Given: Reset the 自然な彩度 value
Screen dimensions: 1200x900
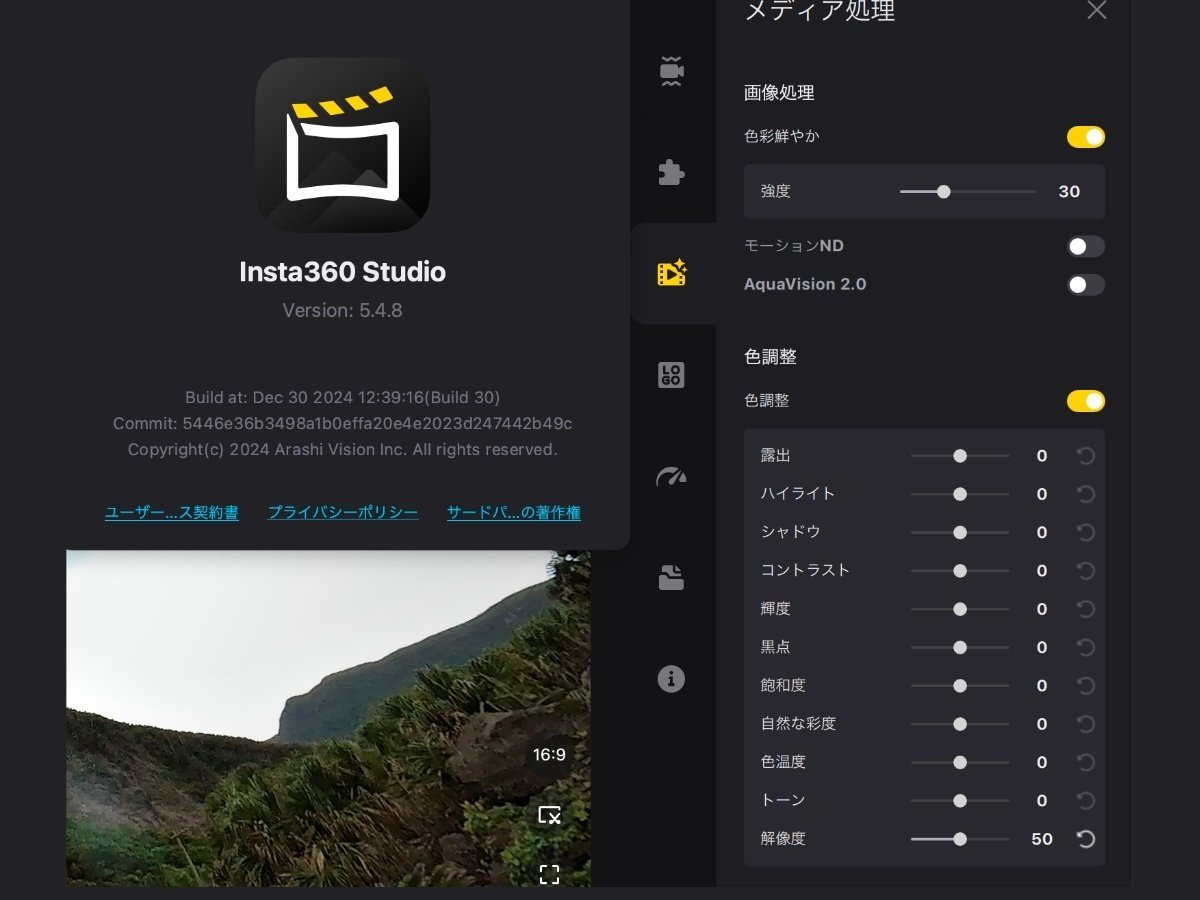Looking at the screenshot, I should pos(1086,724).
